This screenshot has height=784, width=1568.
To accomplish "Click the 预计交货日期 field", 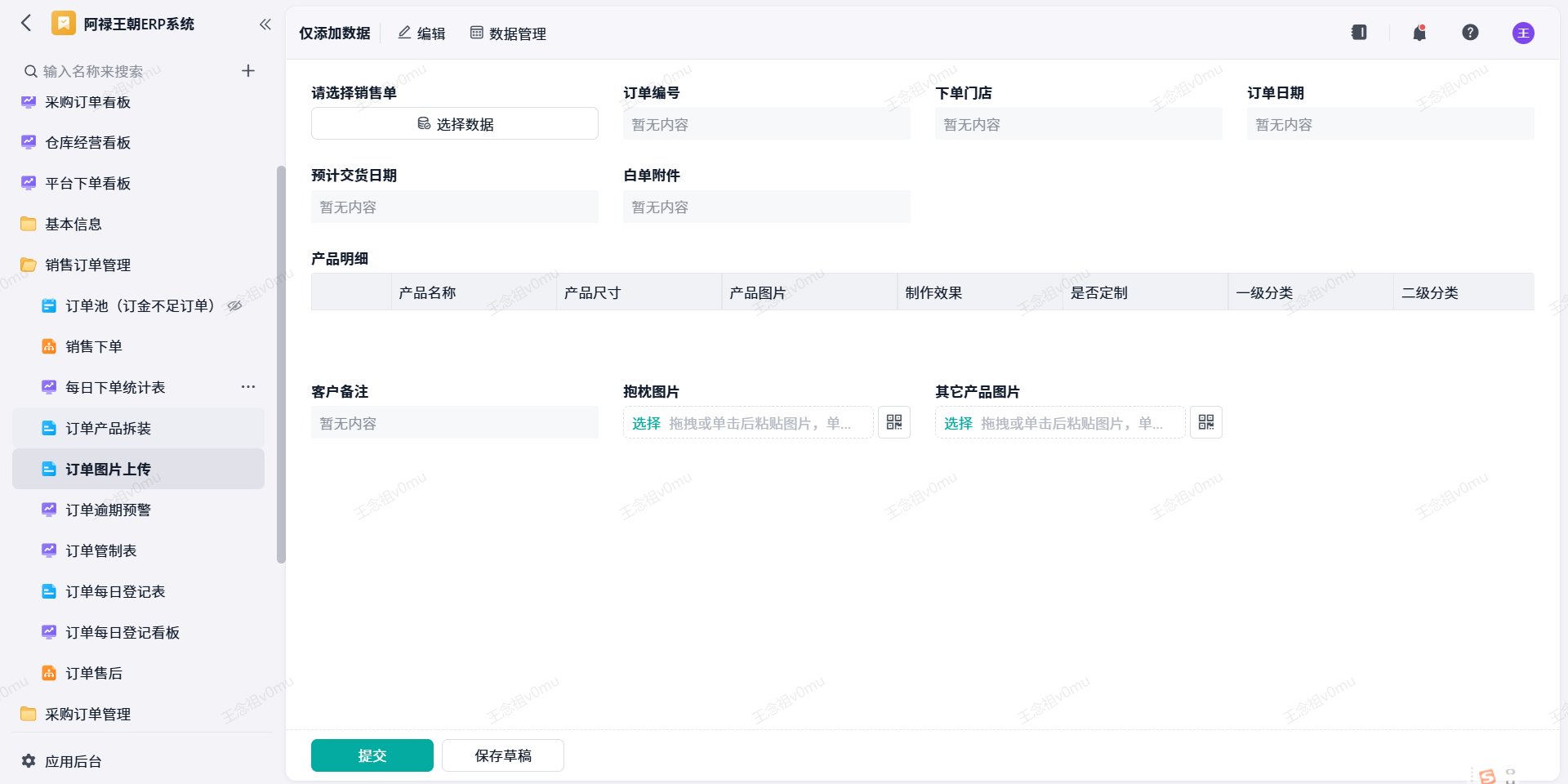I will 455,207.
